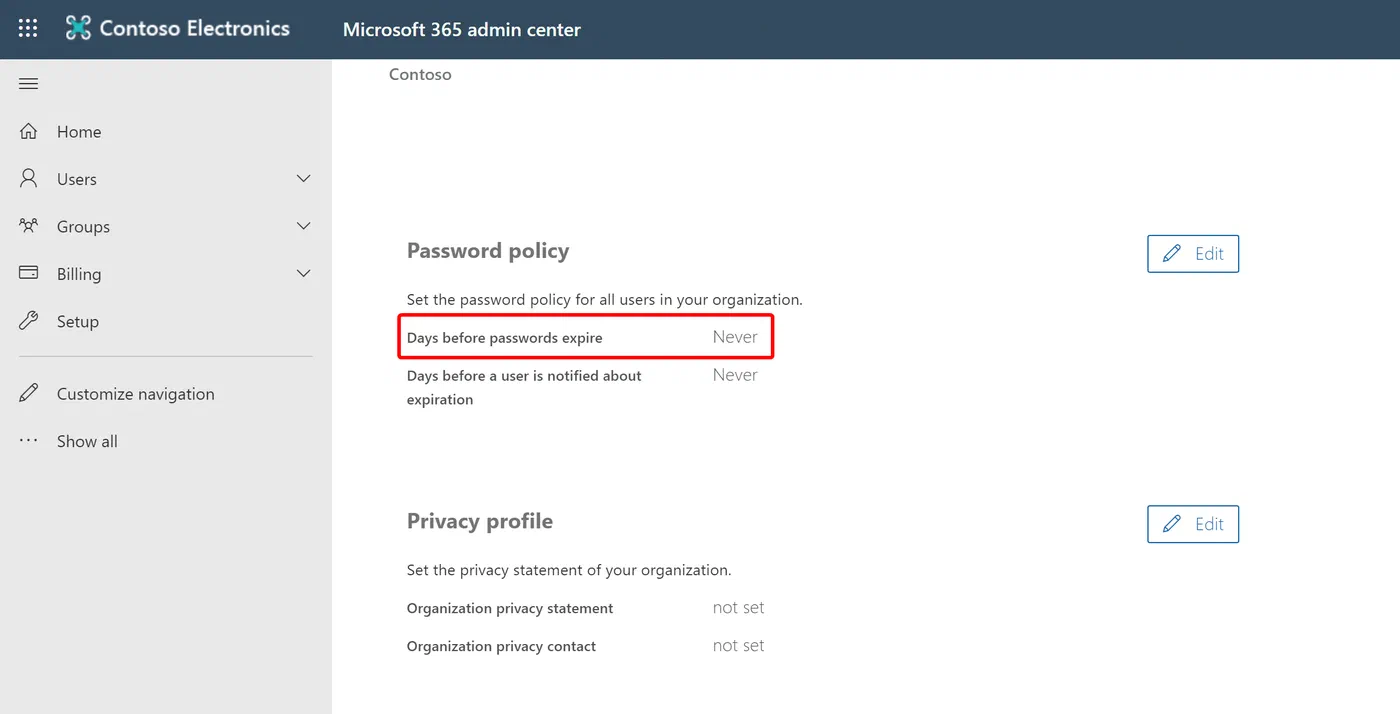The width and height of the screenshot is (1400, 714).
Task: Expand the Groups menu chevron
Action: click(x=304, y=226)
